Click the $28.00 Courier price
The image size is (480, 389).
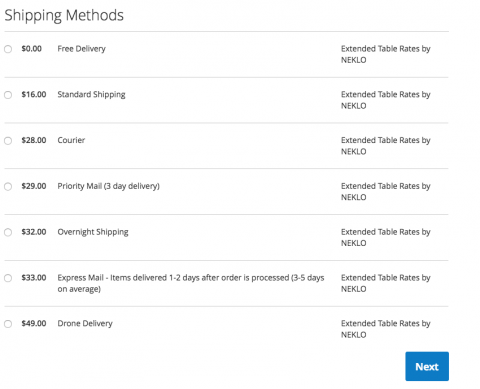[x=34, y=140]
